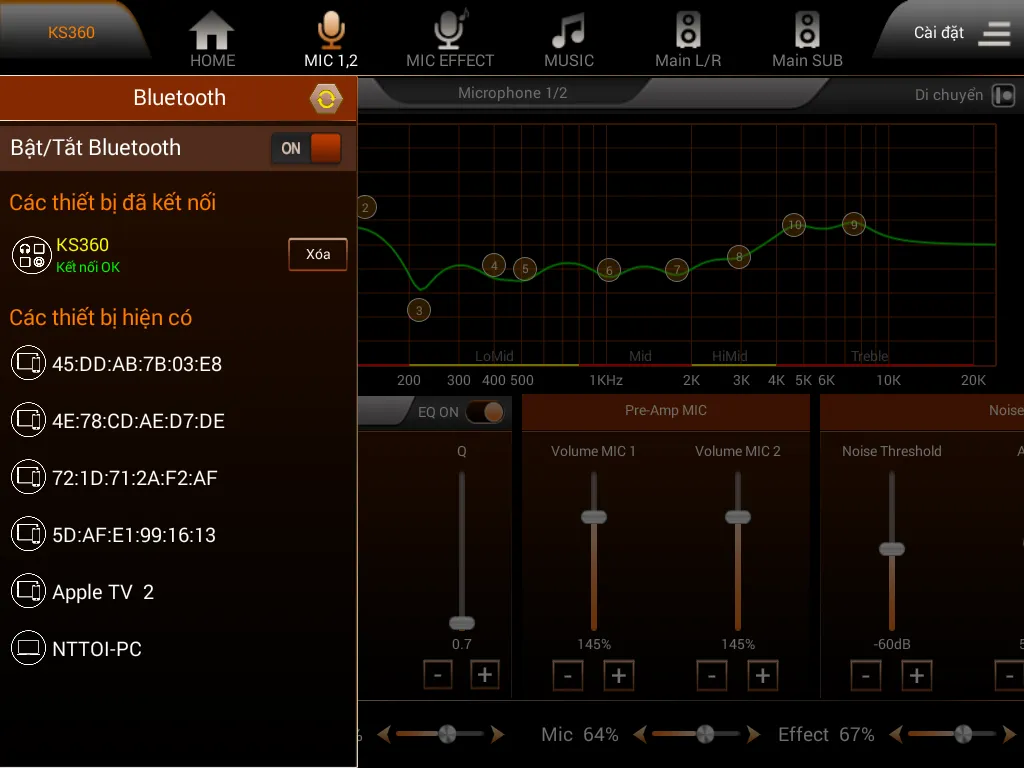Open the Cài đặt hamburger menu

coord(994,33)
